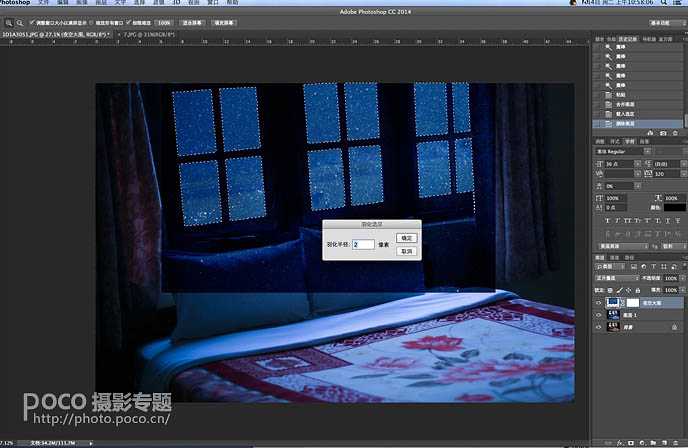Hide the top starry sky layer
This screenshot has height=448, width=688.
[599, 303]
